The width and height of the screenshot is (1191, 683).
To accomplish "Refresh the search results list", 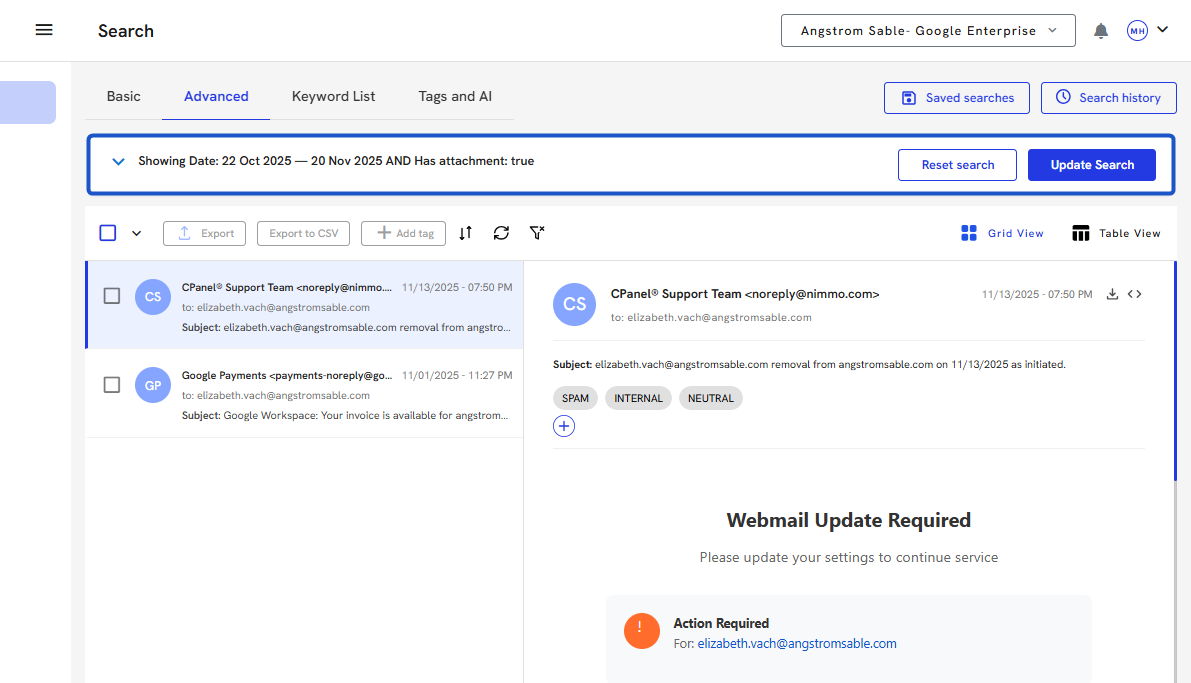I will 501,233.
